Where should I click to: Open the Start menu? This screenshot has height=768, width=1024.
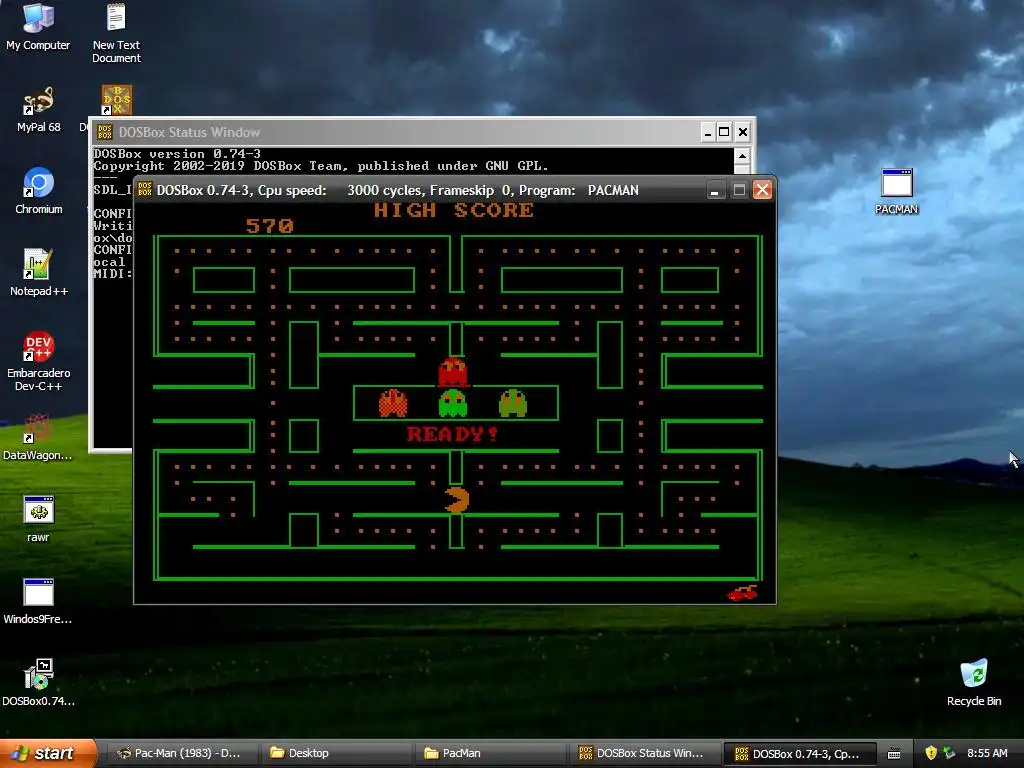(x=48, y=753)
